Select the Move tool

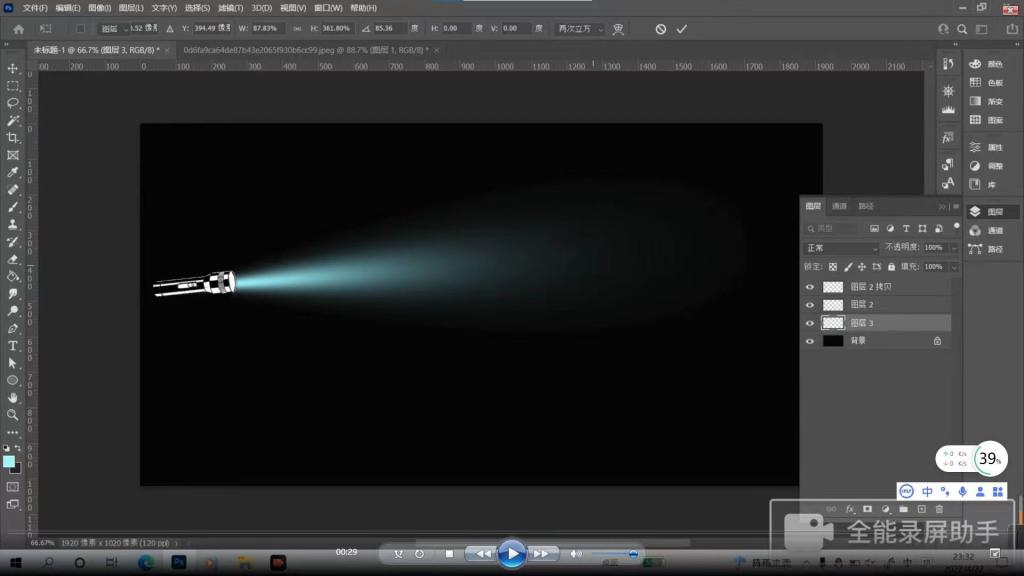(x=13, y=68)
